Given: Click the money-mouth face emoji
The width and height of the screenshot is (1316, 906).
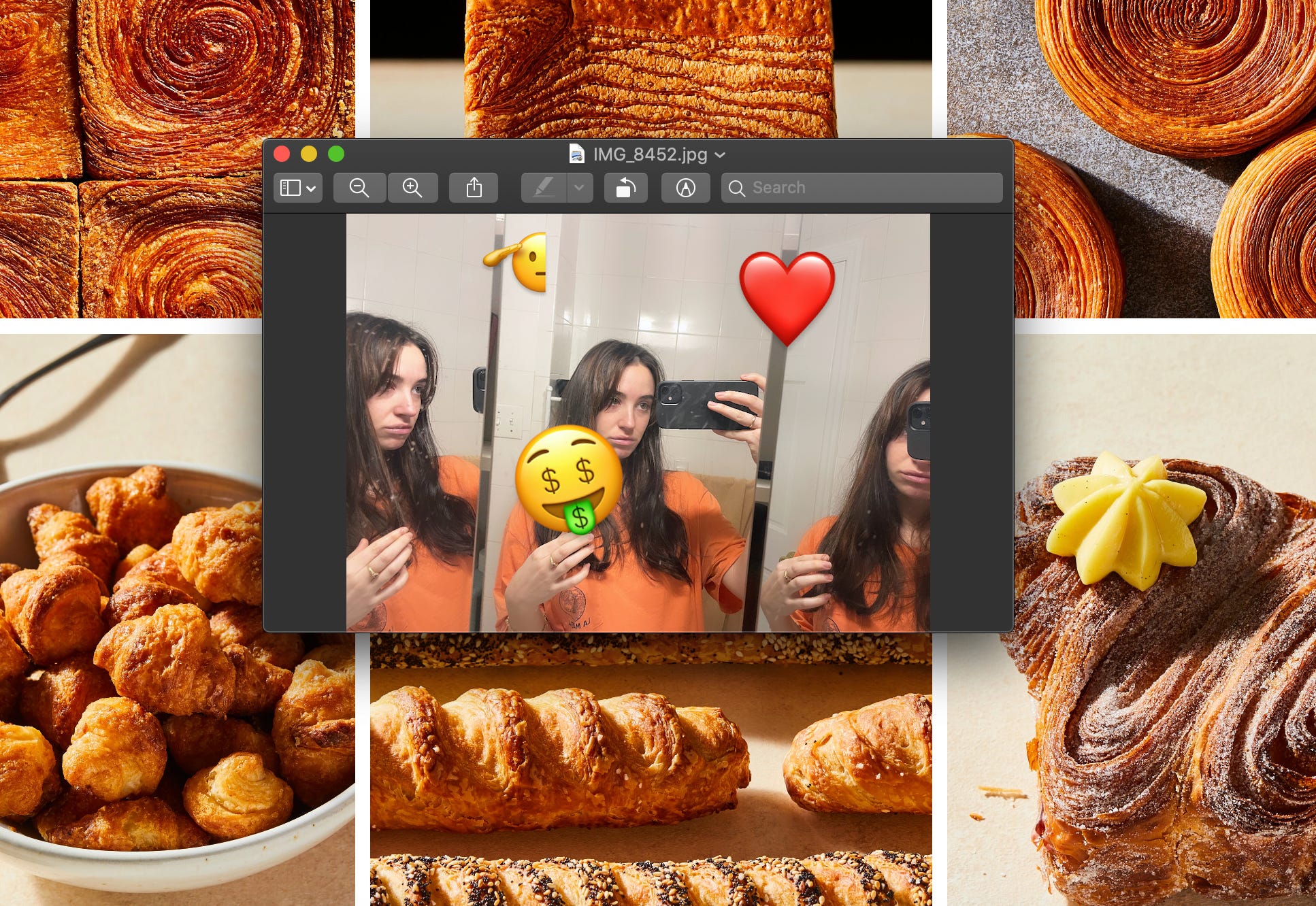Looking at the screenshot, I should point(569,480).
